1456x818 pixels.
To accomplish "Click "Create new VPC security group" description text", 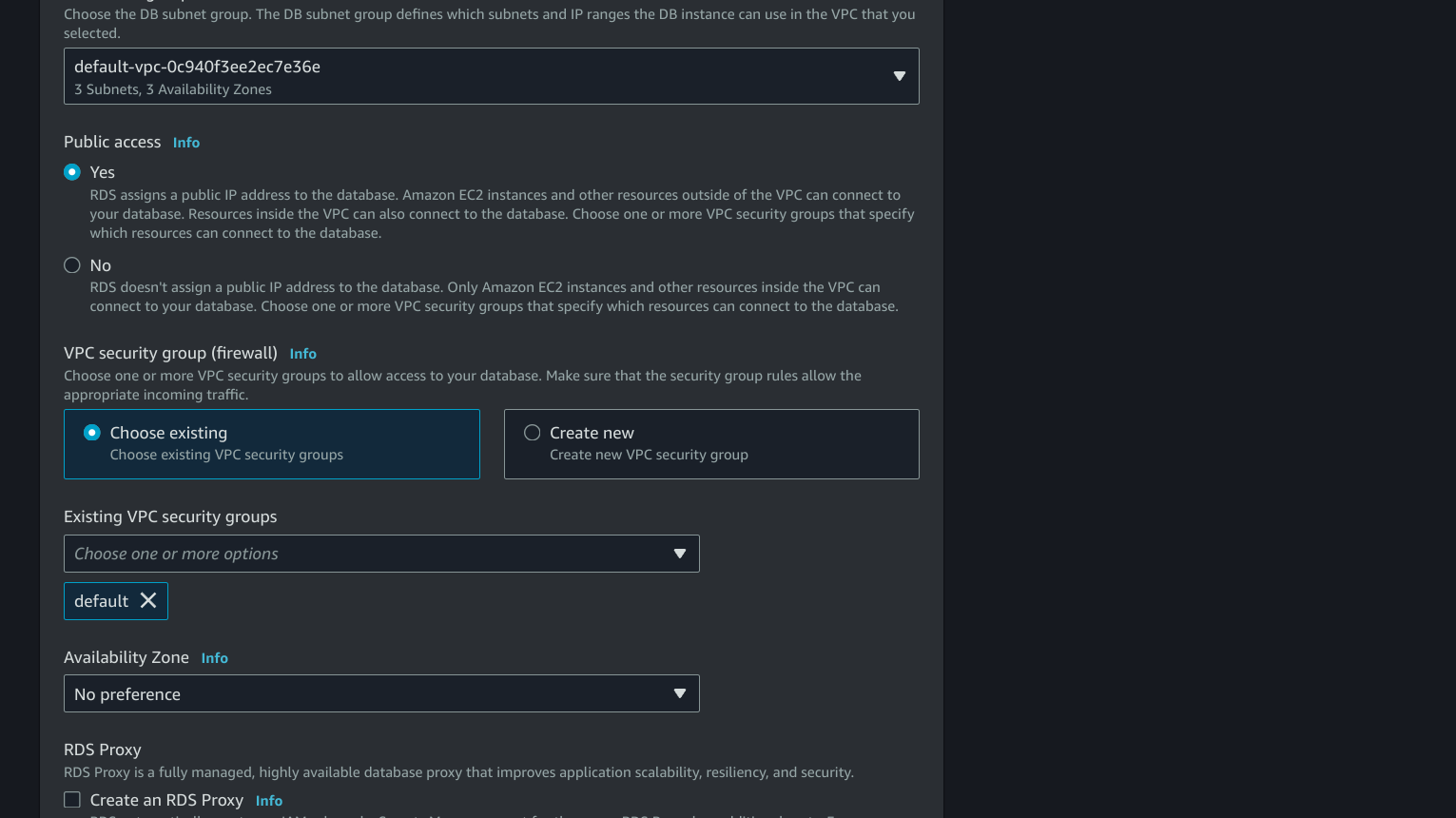I will pos(649,455).
